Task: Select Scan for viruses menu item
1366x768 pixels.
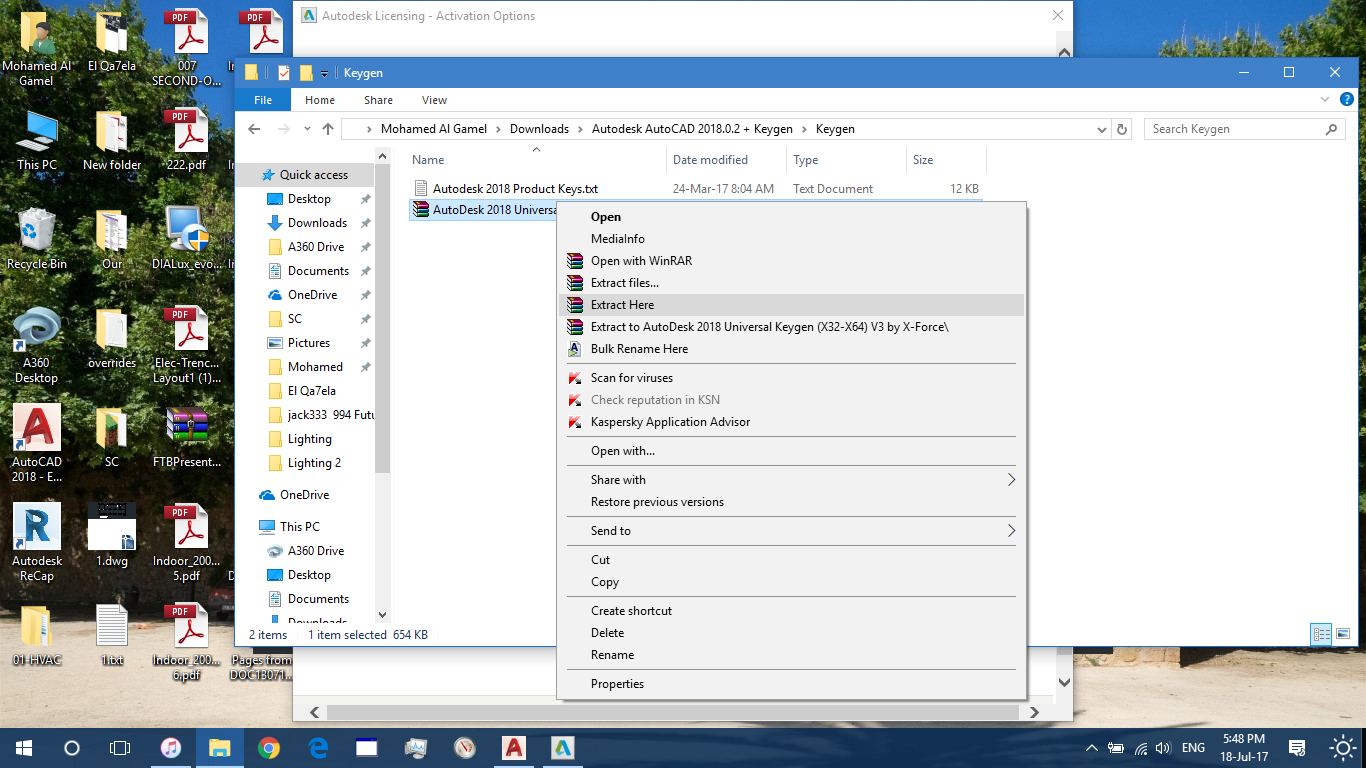Action: tap(791, 378)
